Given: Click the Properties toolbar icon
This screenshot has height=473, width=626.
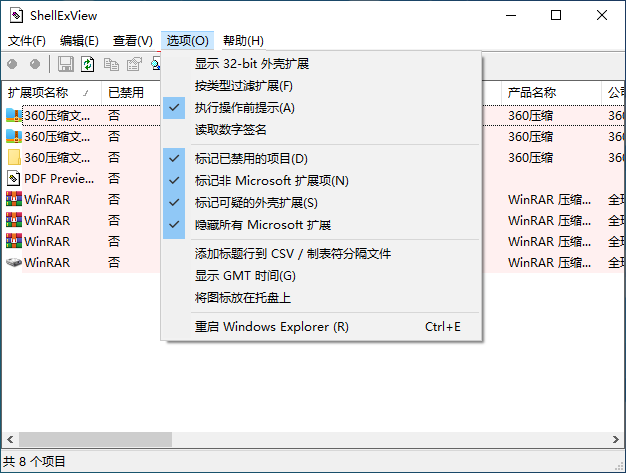Looking at the screenshot, I should coord(135,64).
